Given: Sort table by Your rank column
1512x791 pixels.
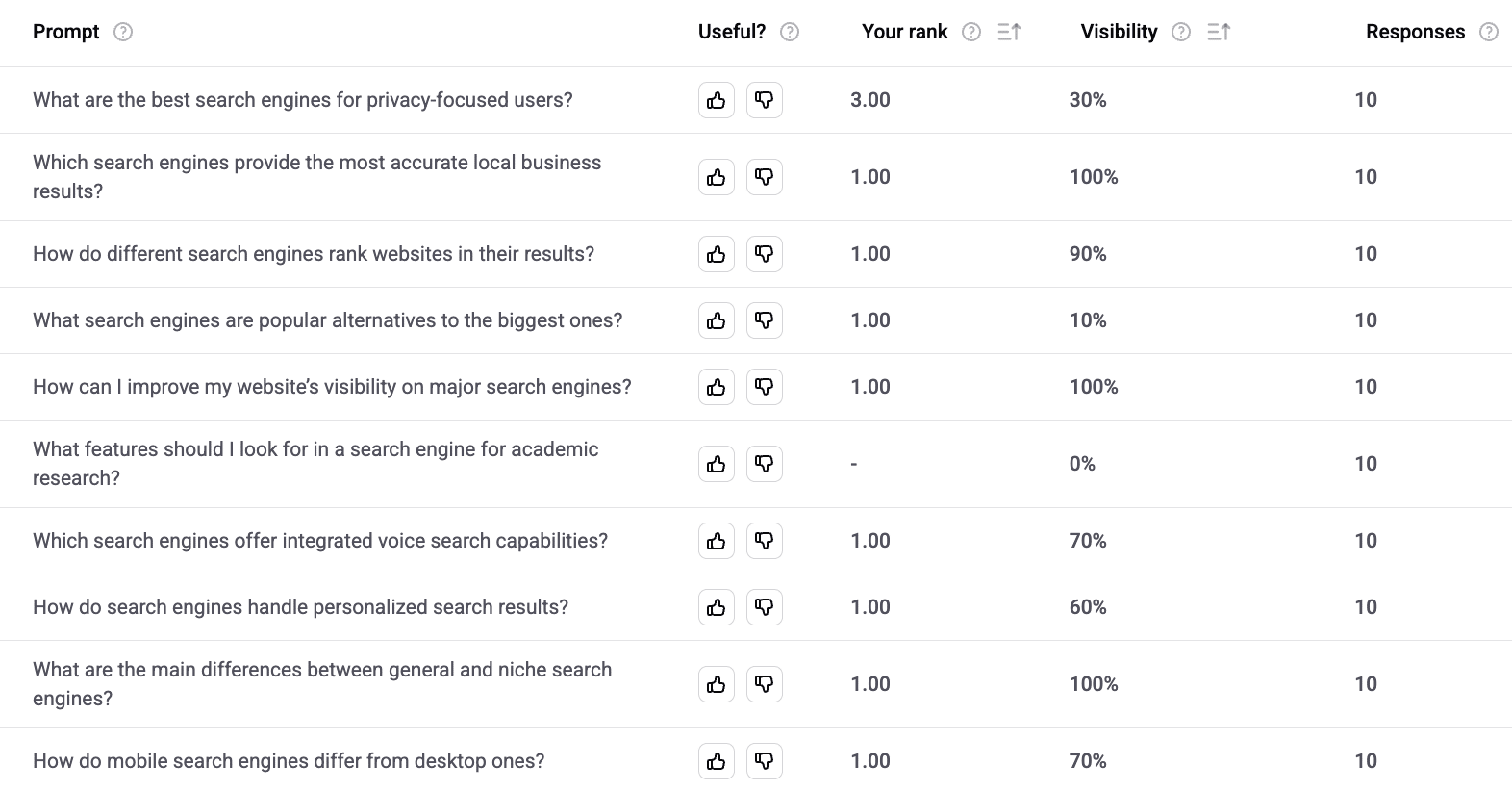Looking at the screenshot, I should point(1009,32).
